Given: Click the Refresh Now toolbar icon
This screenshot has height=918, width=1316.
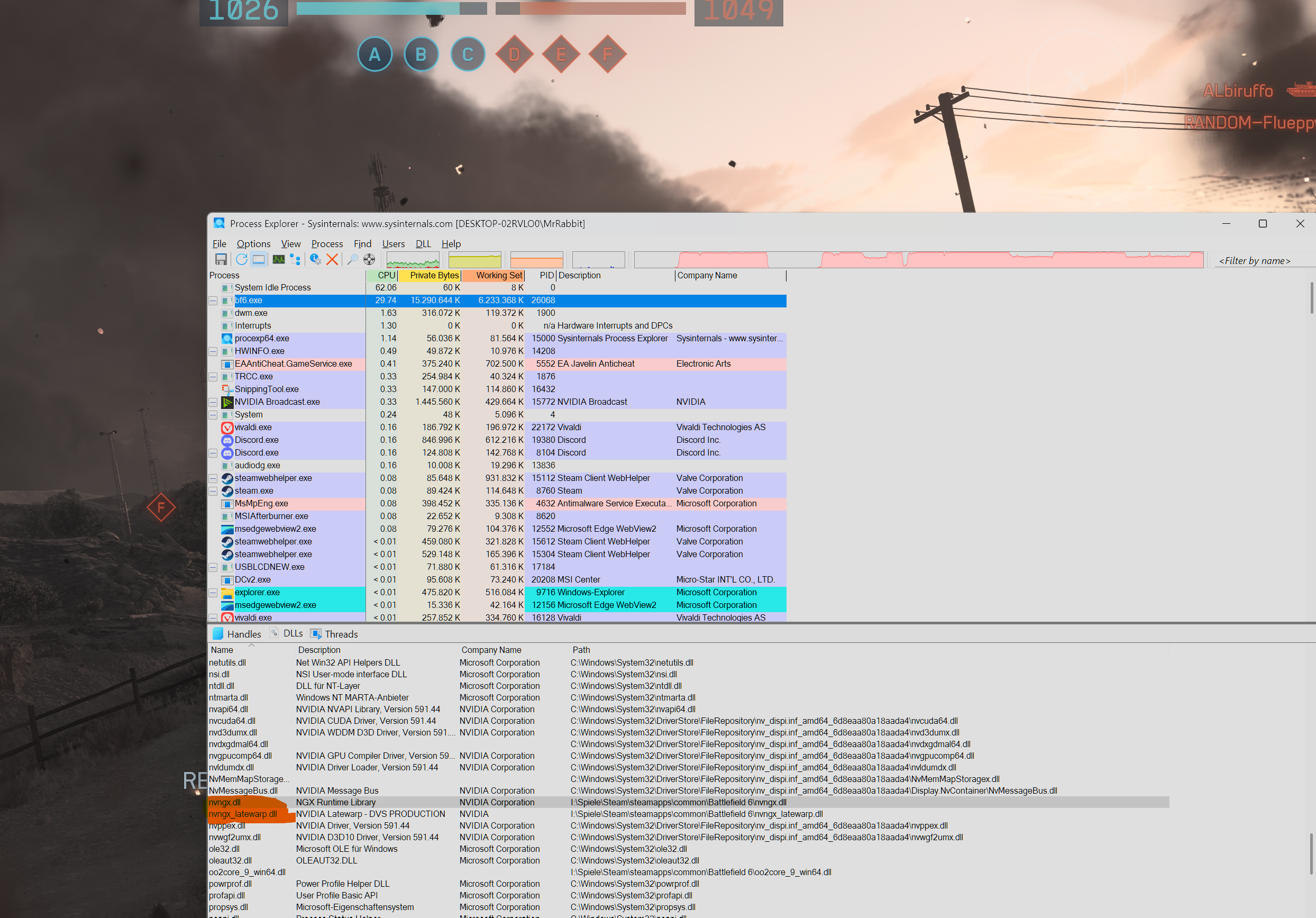Looking at the screenshot, I should click(x=241, y=260).
